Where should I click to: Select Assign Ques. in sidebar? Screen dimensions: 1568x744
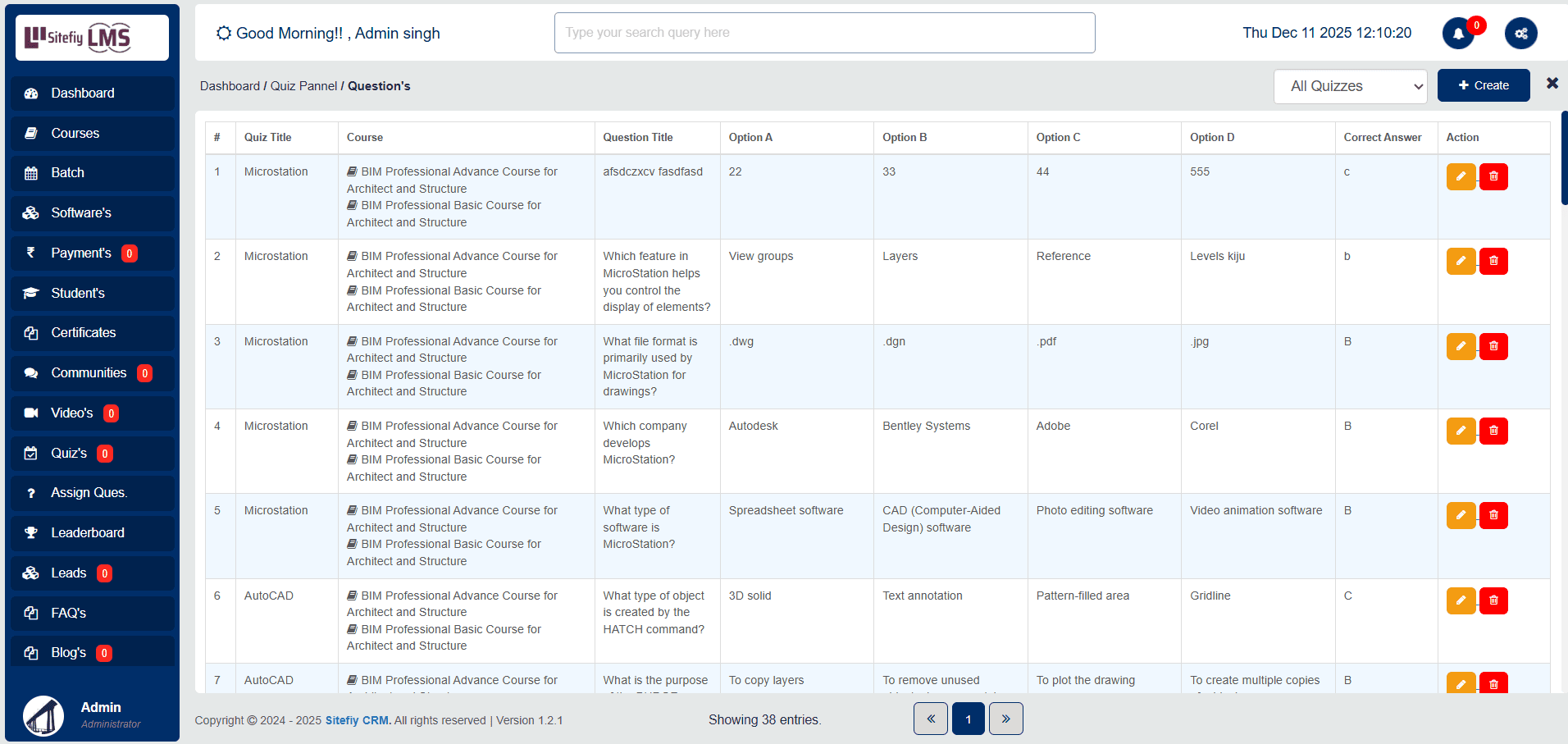(89, 493)
